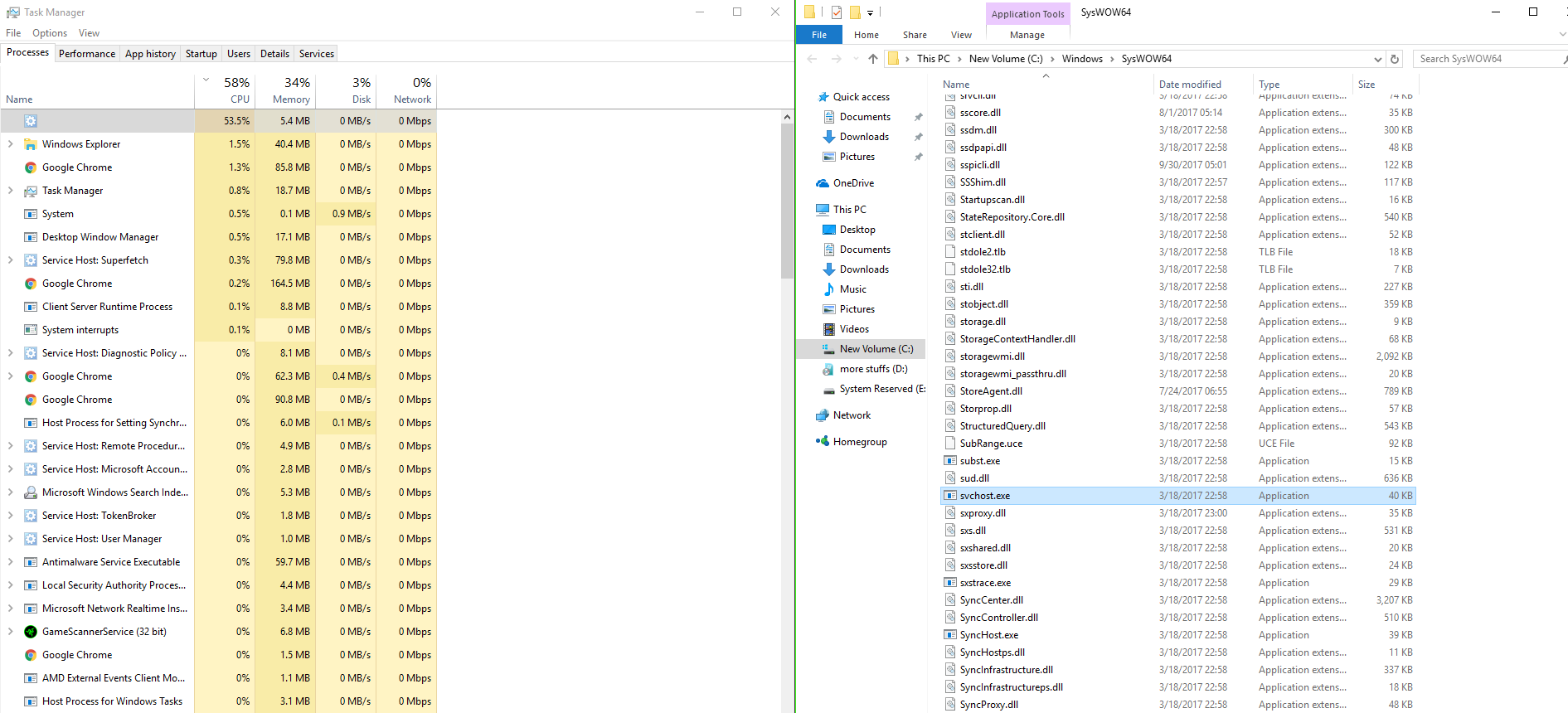This screenshot has width=1568, height=713.
Task: Expand Service Host: Superfetch row
Action: pyautogui.click(x=10, y=260)
